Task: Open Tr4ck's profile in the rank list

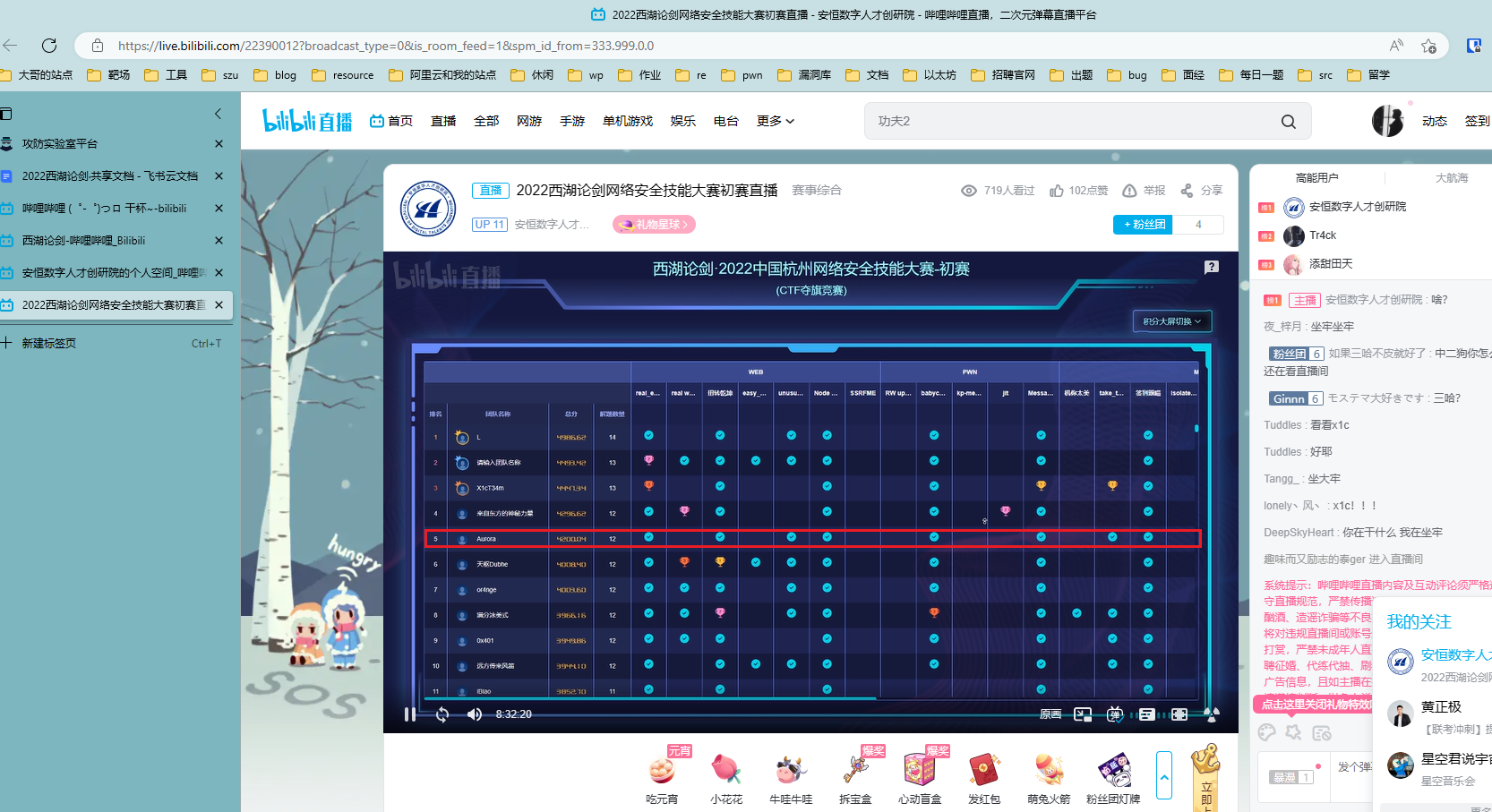Action: [1322, 235]
